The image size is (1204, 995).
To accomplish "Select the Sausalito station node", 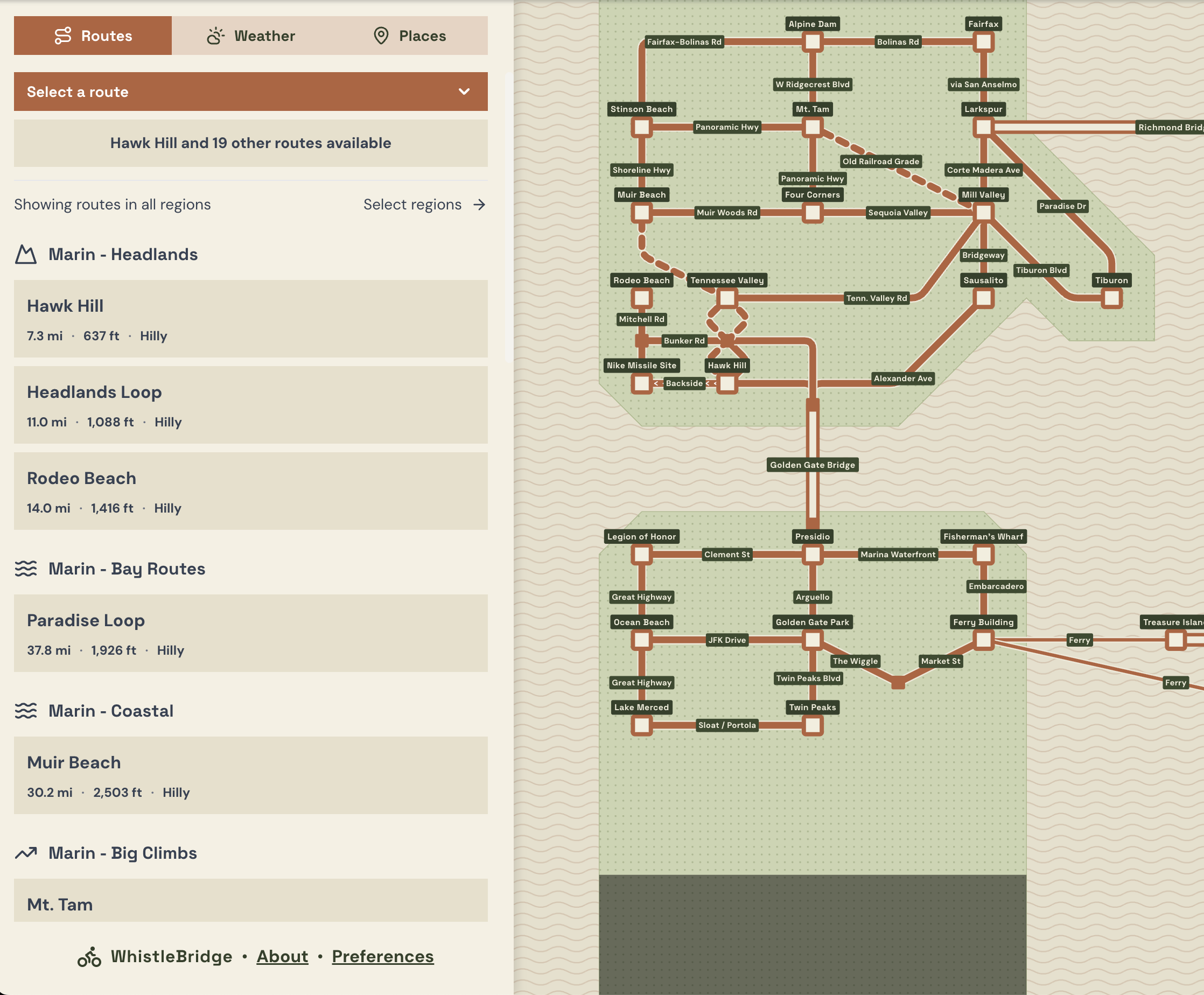I will (x=984, y=298).
